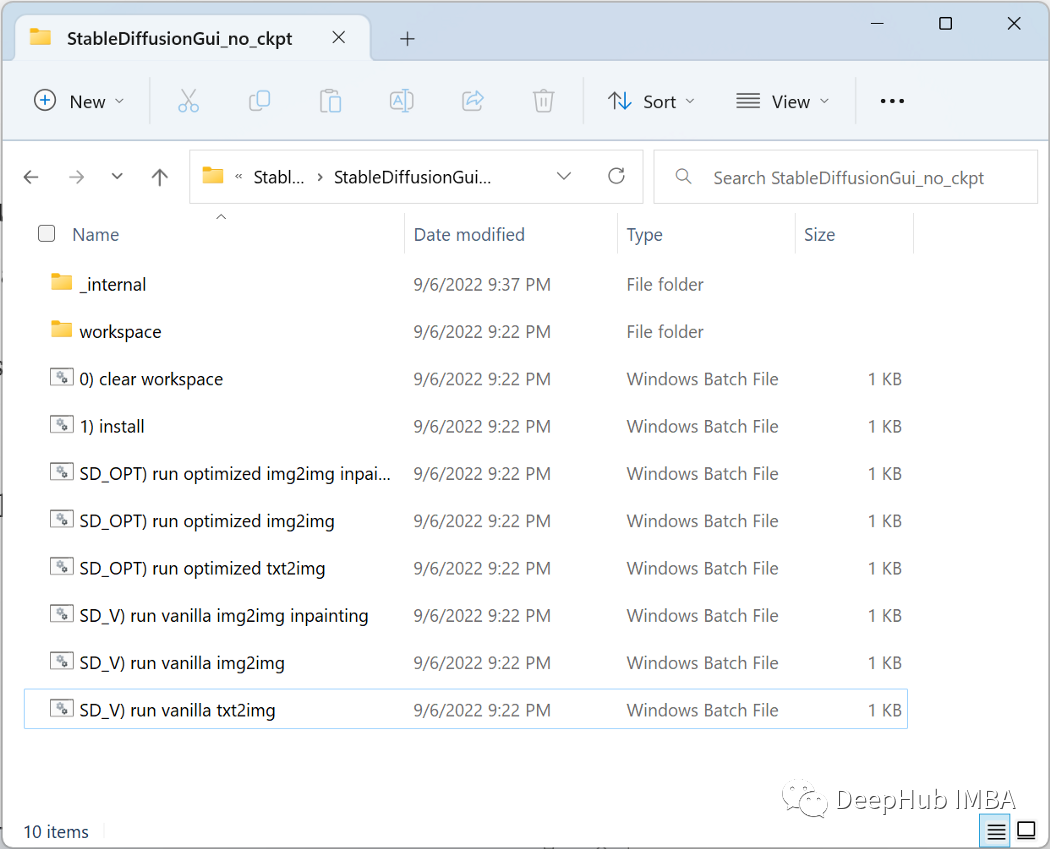Click the workspace folder icon
Image resolution: width=1050 pixels, height=849 pixels.
coord(62,329)
